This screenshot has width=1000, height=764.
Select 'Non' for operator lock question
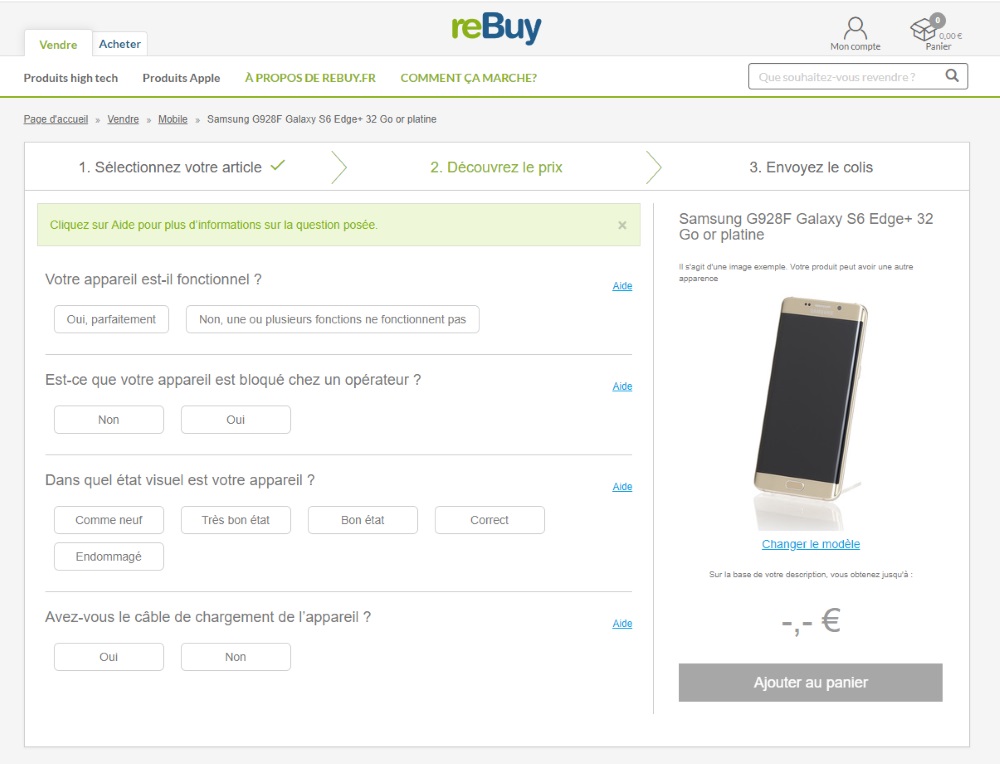(x=108, y=419)
